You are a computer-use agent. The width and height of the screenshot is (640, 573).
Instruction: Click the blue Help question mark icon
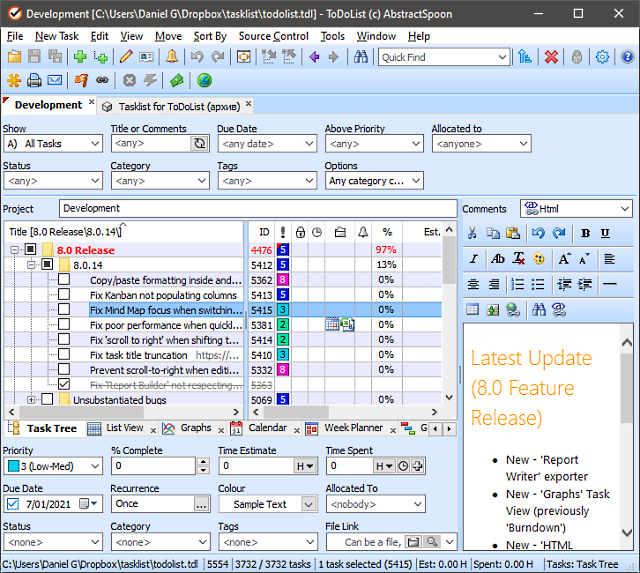[627, 56]
